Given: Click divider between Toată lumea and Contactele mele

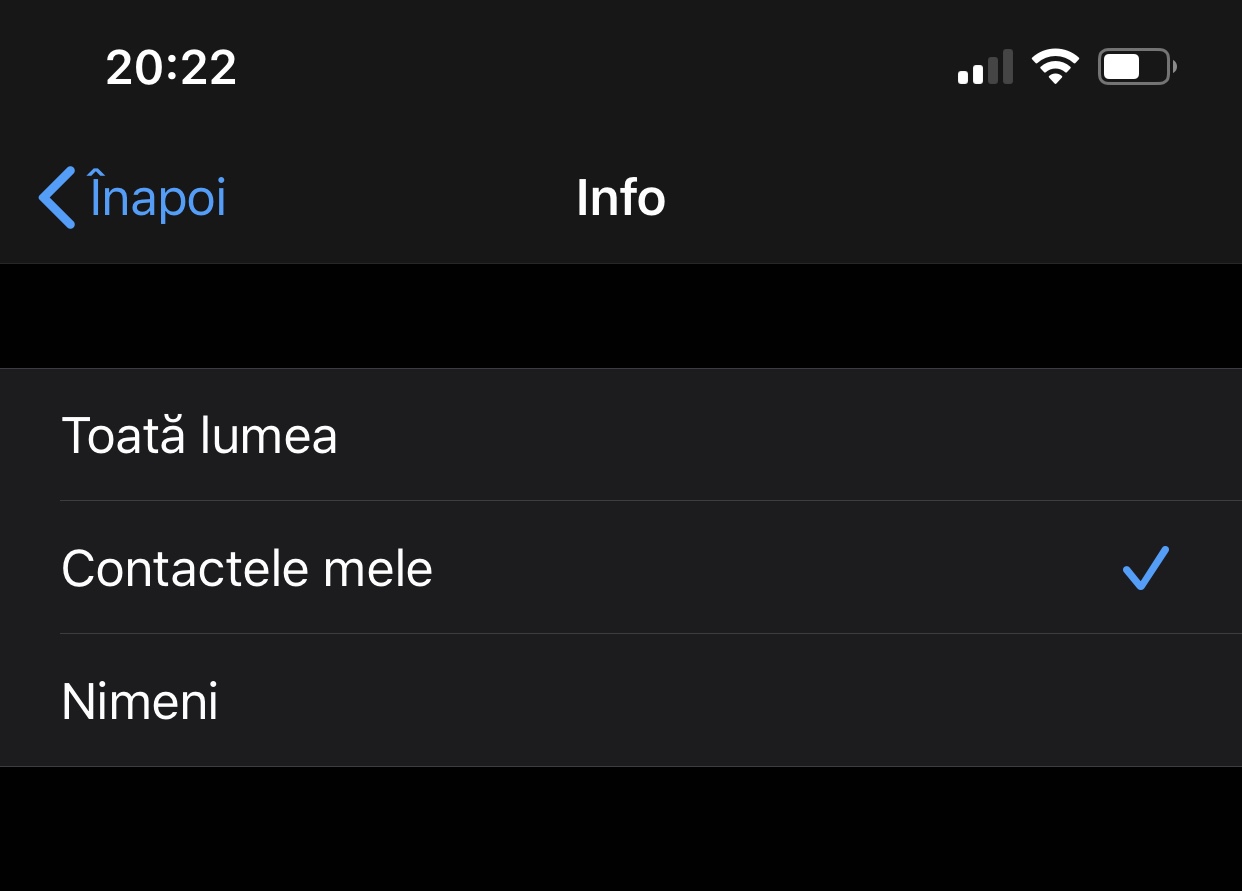Looking at the screenshot, I should pyautogui.click(x=650, y=501).
